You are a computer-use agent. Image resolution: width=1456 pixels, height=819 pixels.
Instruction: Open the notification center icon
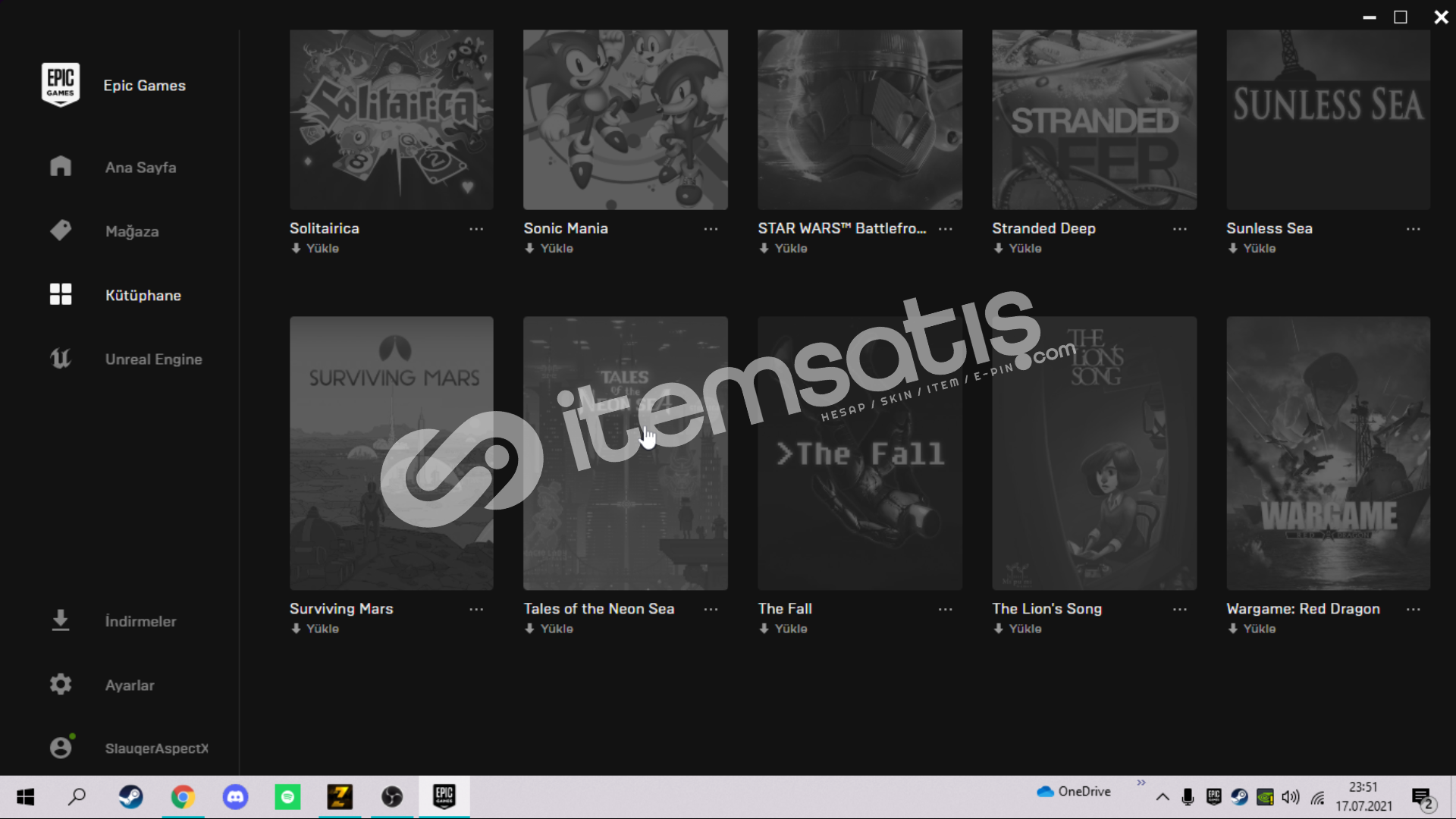[1423, 799]
